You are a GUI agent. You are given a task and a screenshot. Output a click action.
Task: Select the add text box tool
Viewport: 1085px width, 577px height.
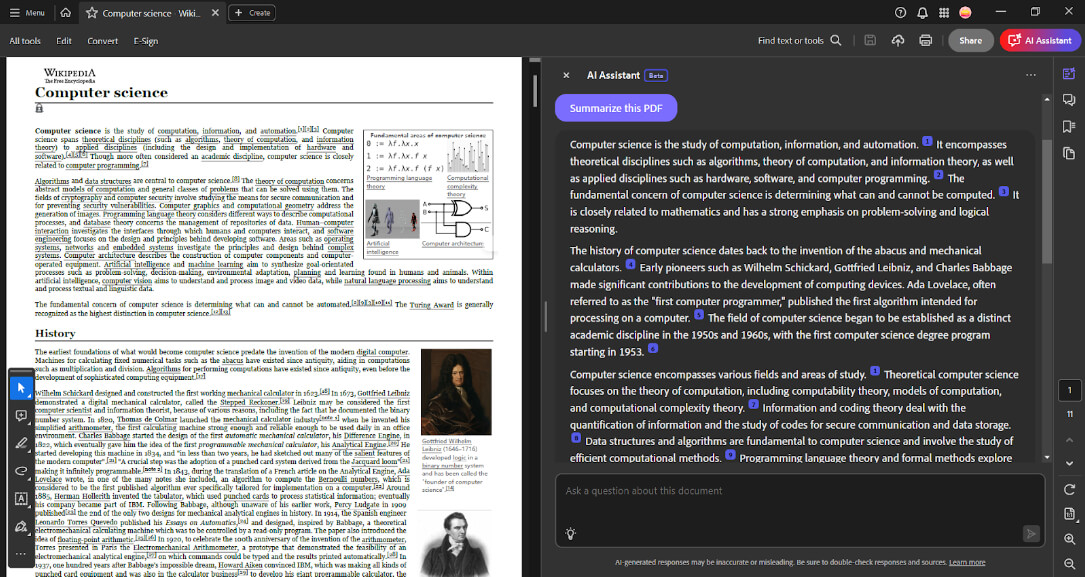(x=21, y=498)
